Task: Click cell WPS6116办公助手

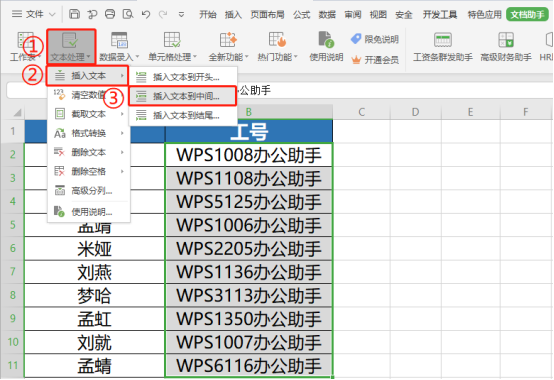Action: [x=249, y=366]
